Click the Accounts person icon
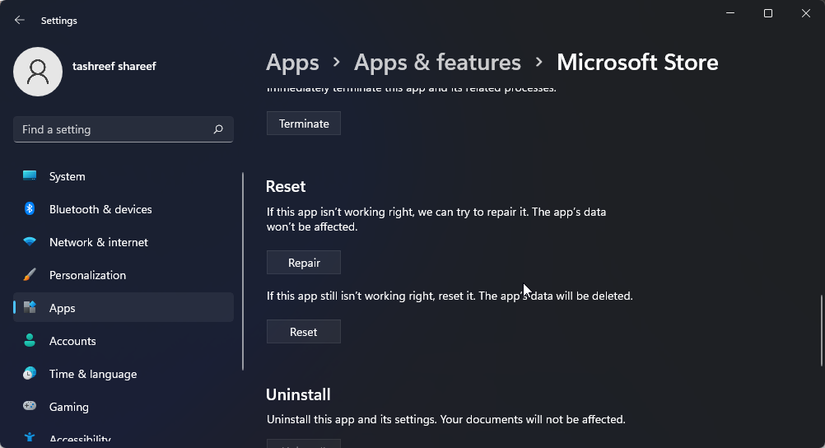Screen dimensions: 825x448 coord(30,341)
